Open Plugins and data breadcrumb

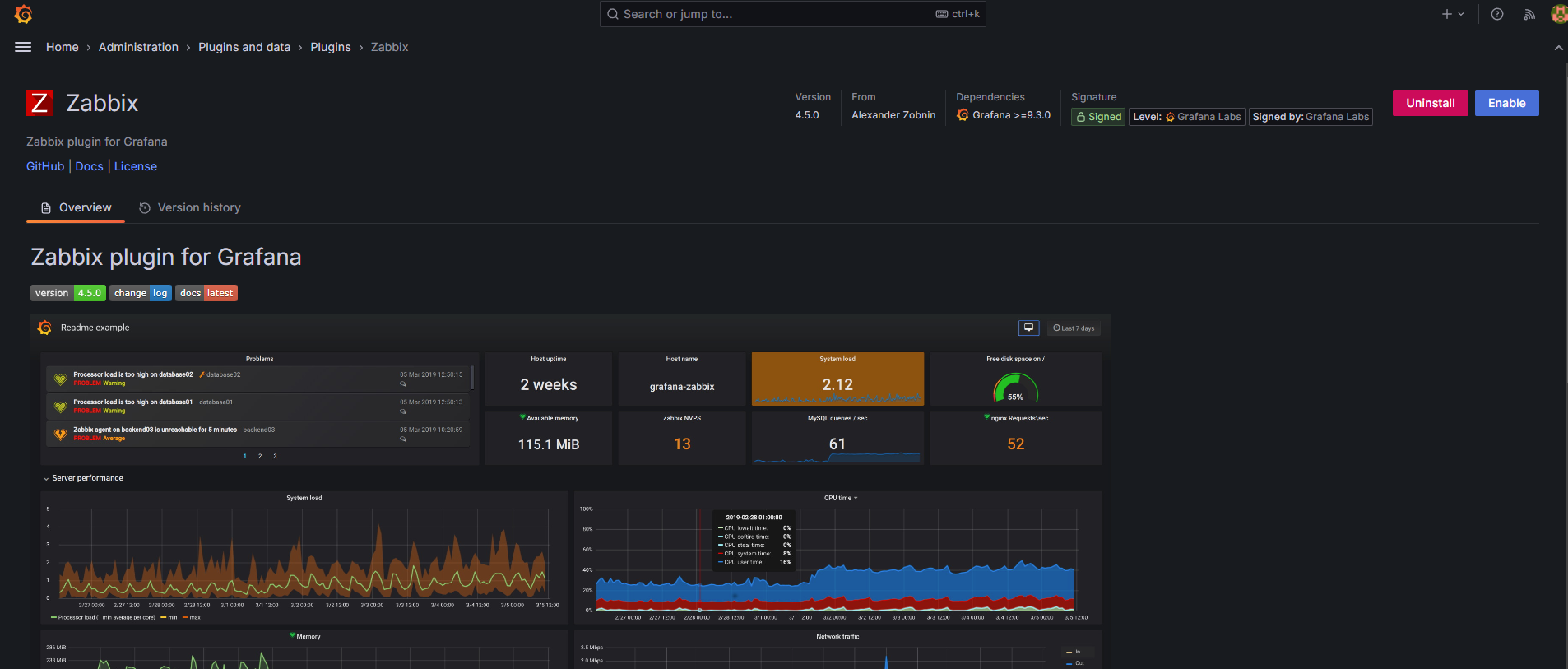pos(244,47)
